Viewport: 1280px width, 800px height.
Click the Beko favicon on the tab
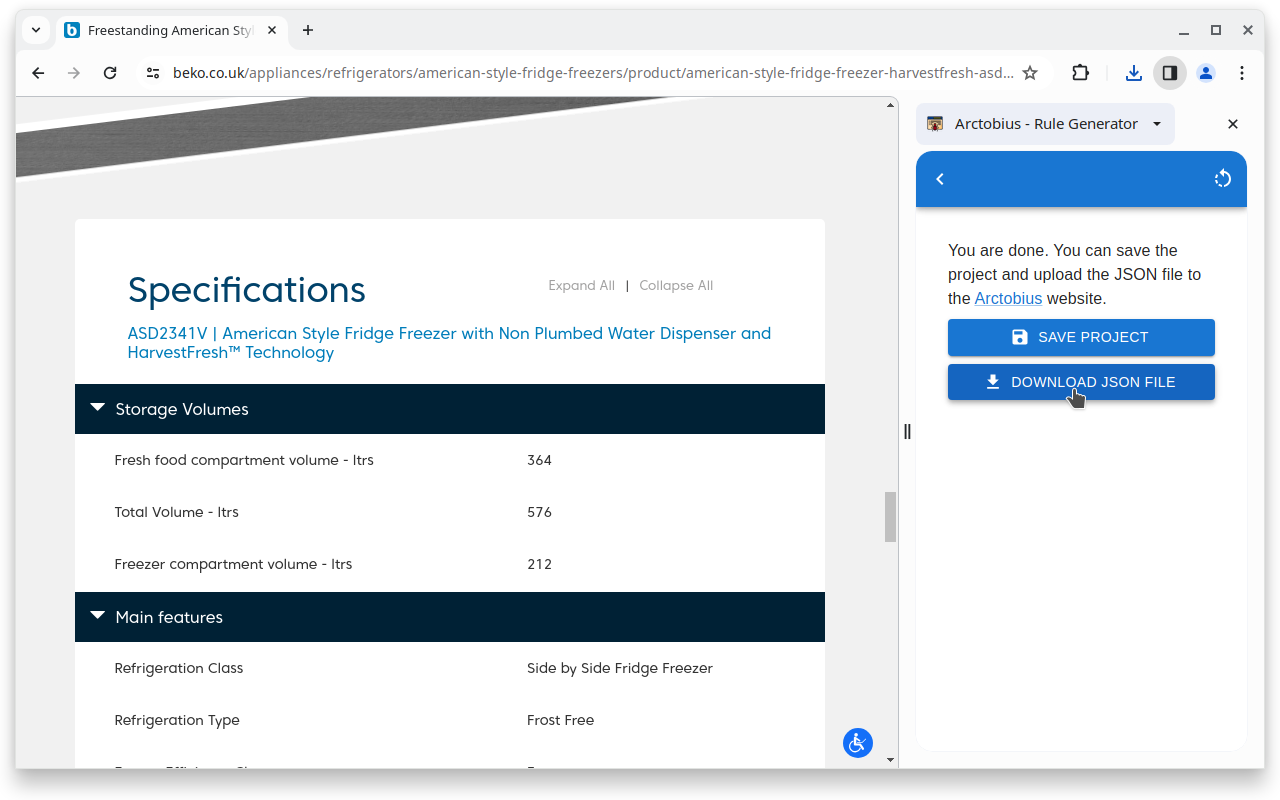[72, 30]
